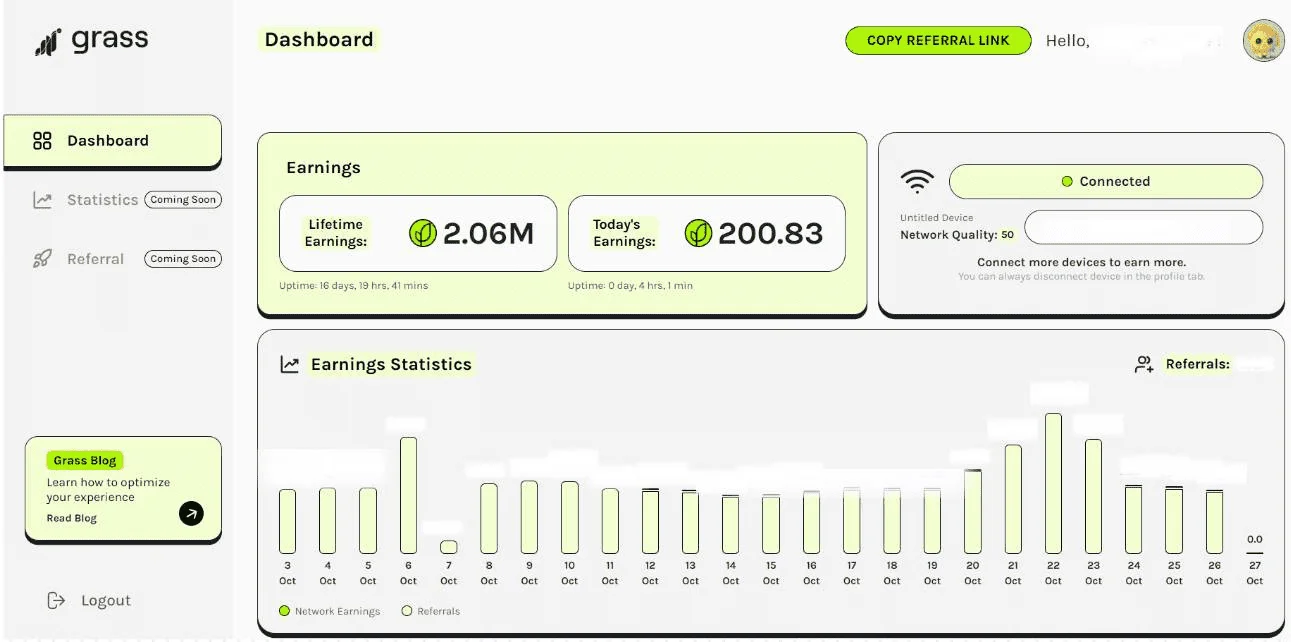Click the grass logo icon
Image resolution: width=1291 pixels, height=642 pixels.
pos(47,42)
